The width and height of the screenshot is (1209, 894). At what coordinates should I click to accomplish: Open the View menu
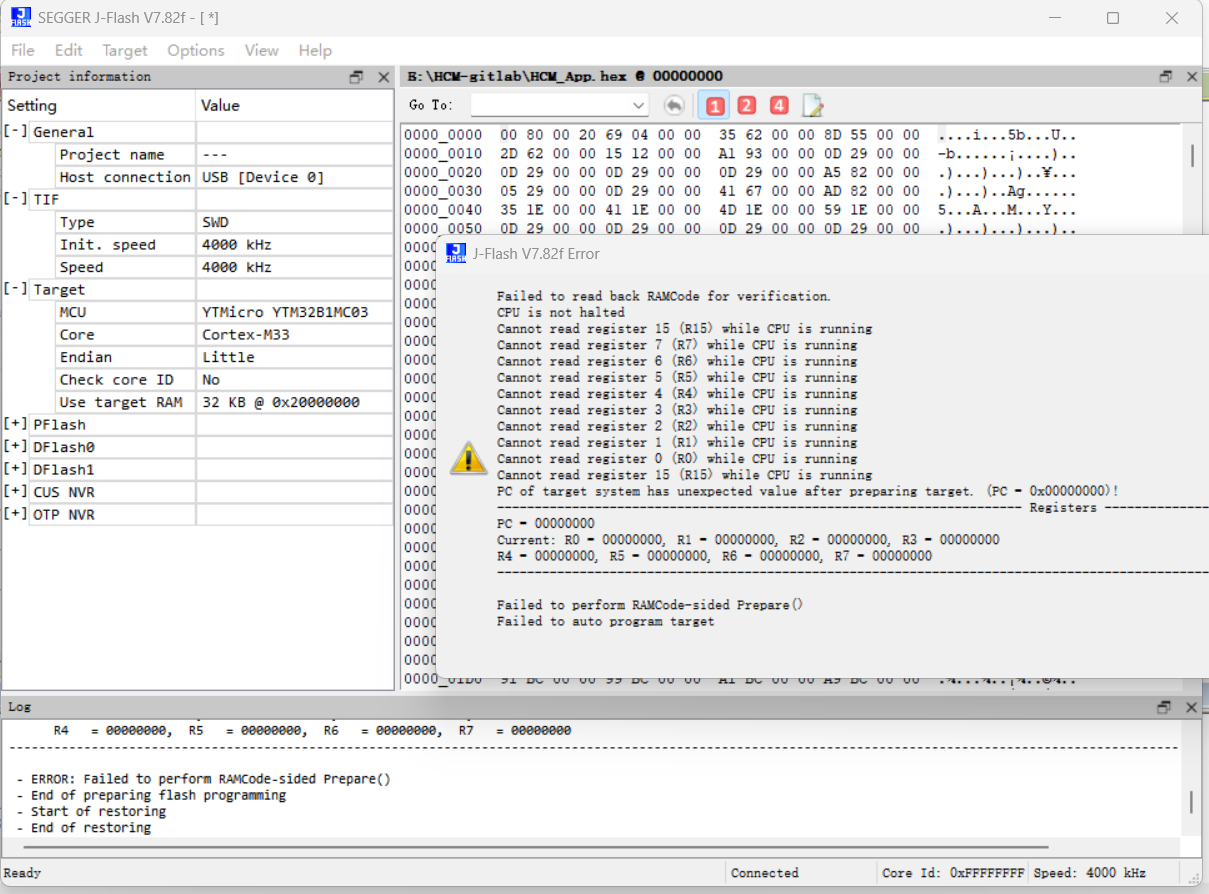[x=262, y=50]
